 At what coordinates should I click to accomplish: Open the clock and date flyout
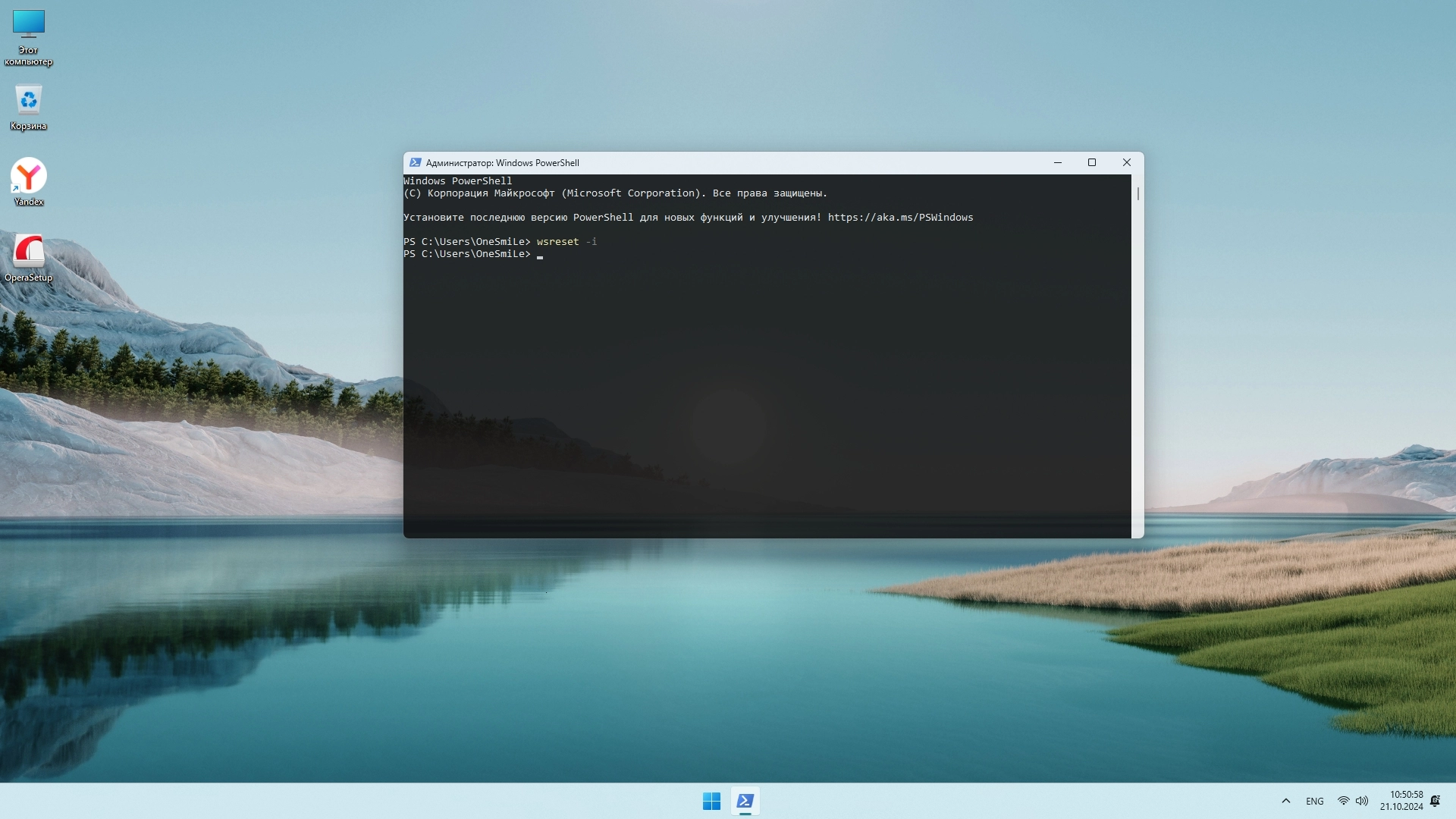1401,801
